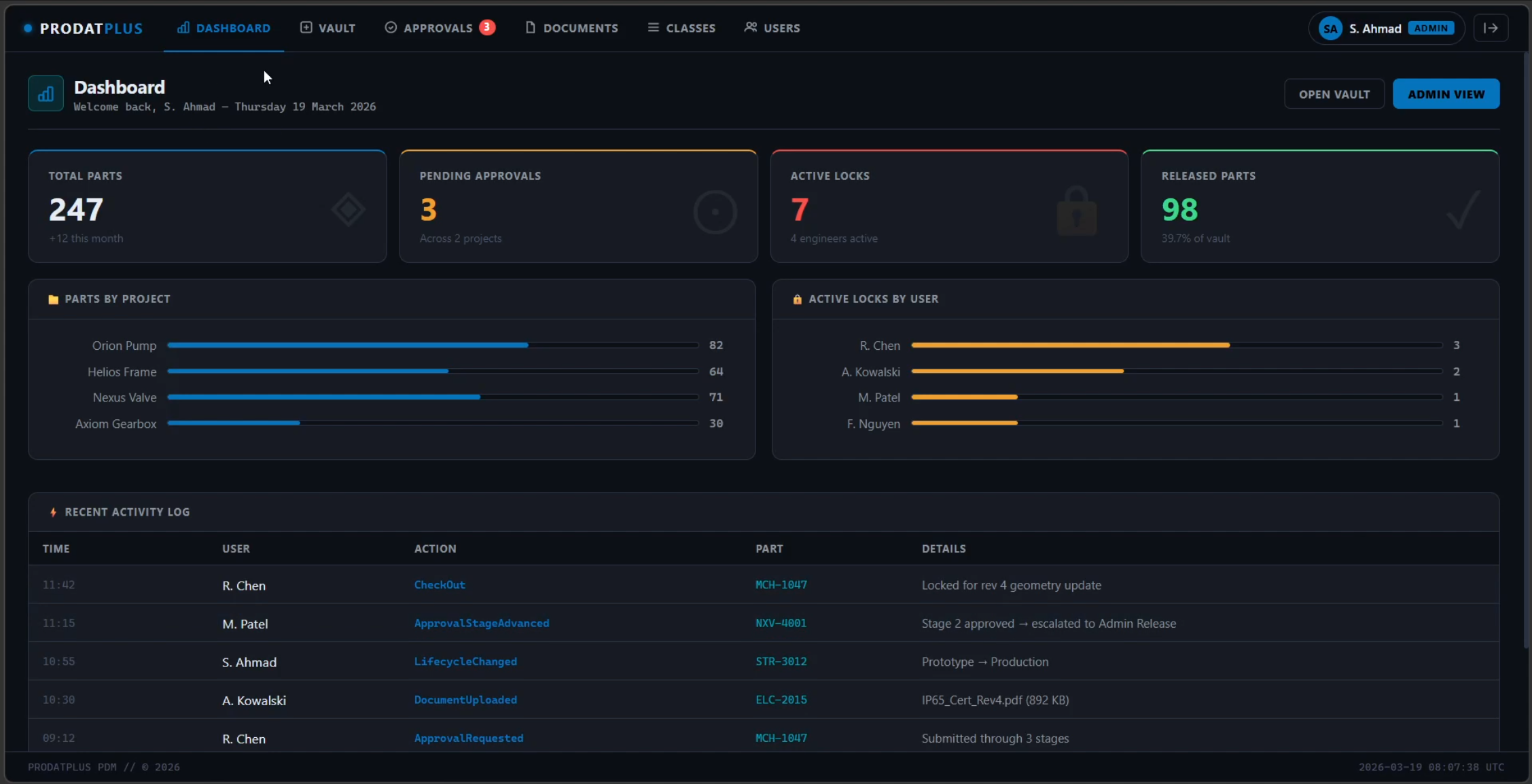The image size is (1532, 784).
Task: Click the Admin View button
Action: (1446, 94)
